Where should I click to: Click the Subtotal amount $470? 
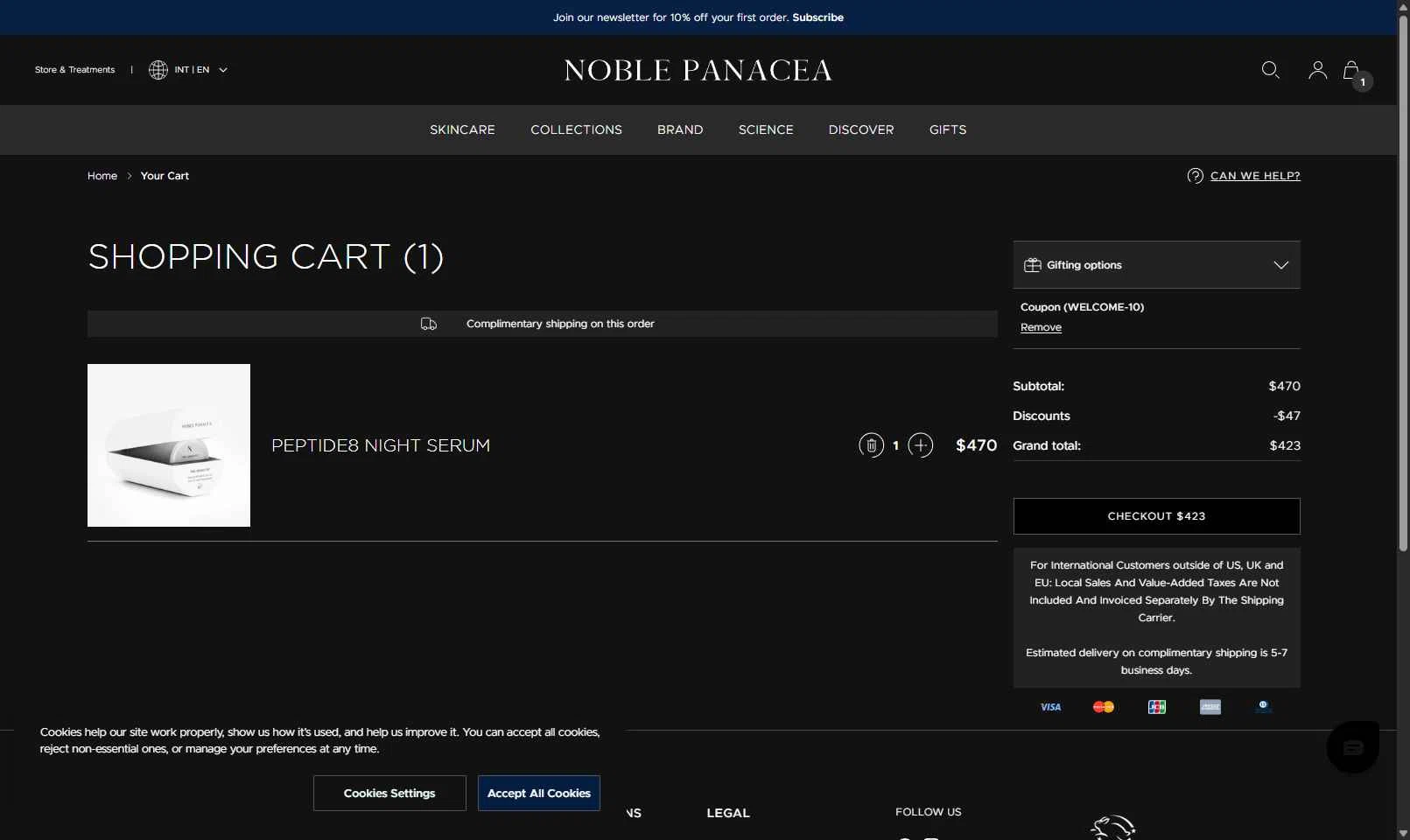pyautogui.click(x=1285, y=386)
